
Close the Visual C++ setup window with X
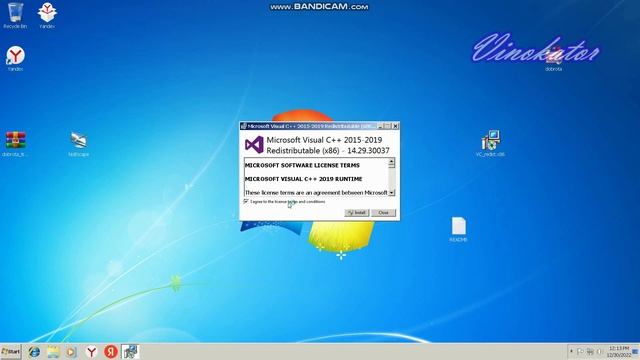pyautogui.click(x=395, y=126)
